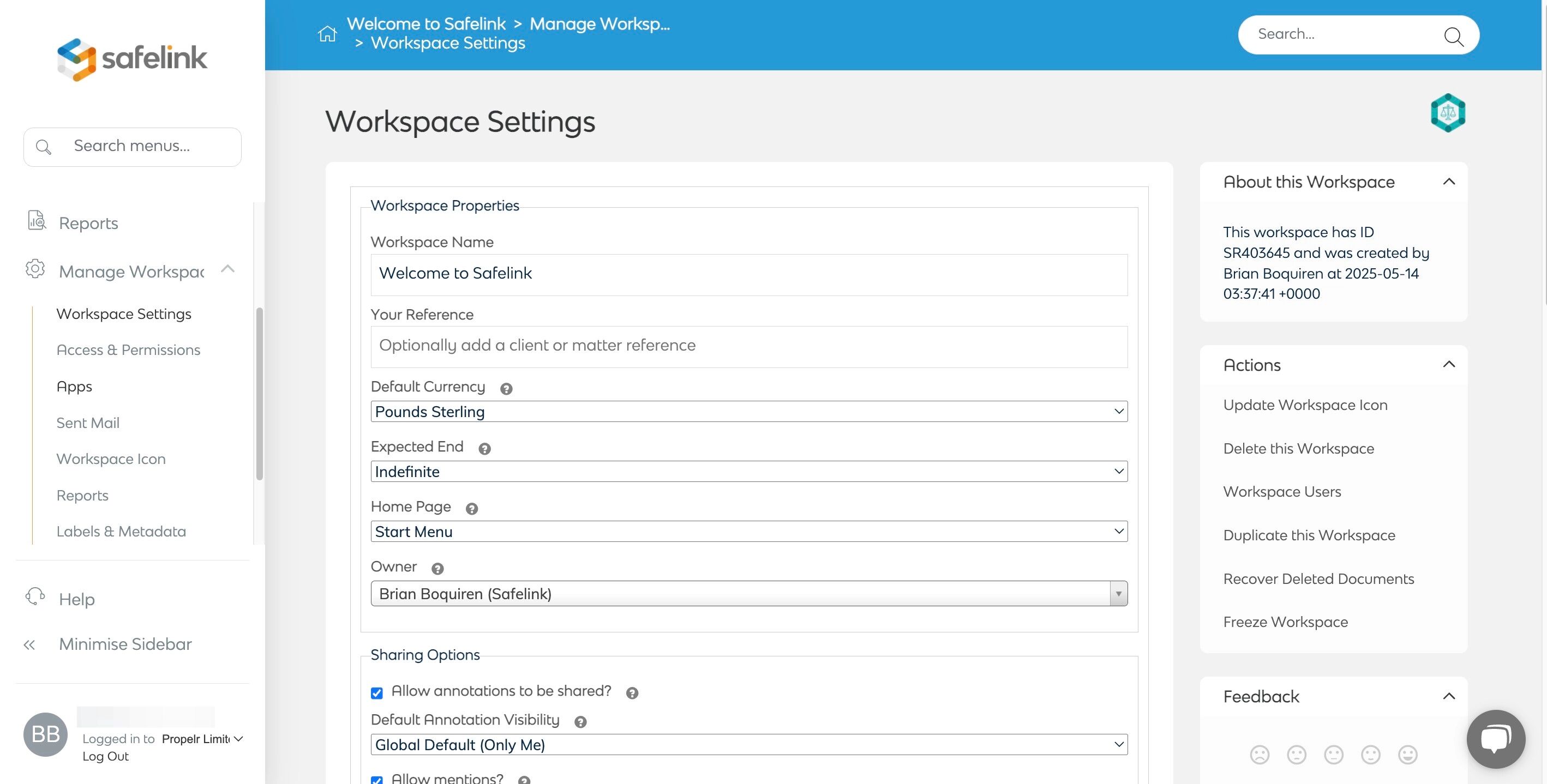Image resolution: width=1547 pixels, height=784 pixels.
Task: Click the Expected End help icon
Action: tap(484, 449)
